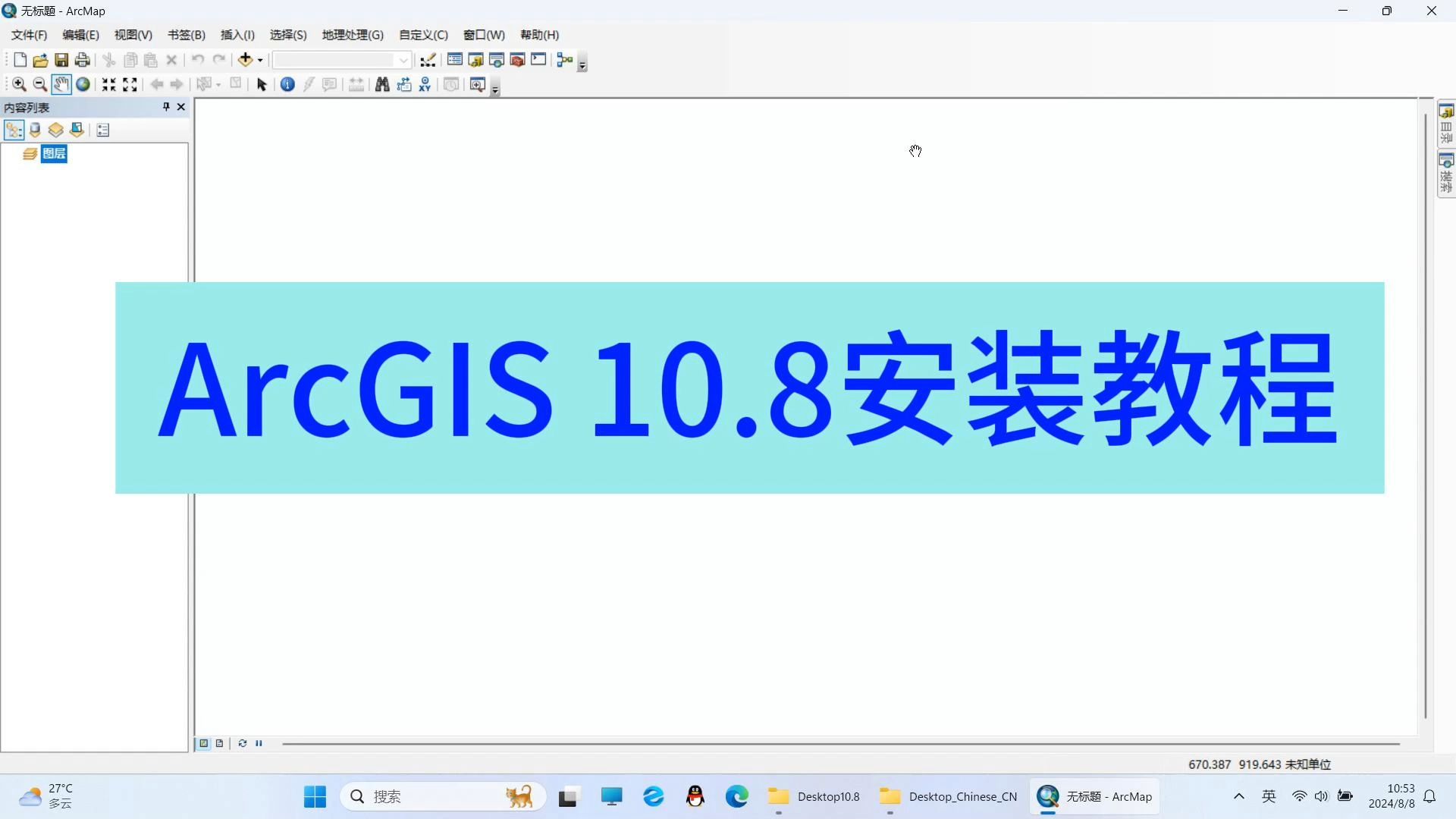Open the Add Data dropdown arrow
The width and height of the screenshot is (1456, 819).
[x=259, y=60]
